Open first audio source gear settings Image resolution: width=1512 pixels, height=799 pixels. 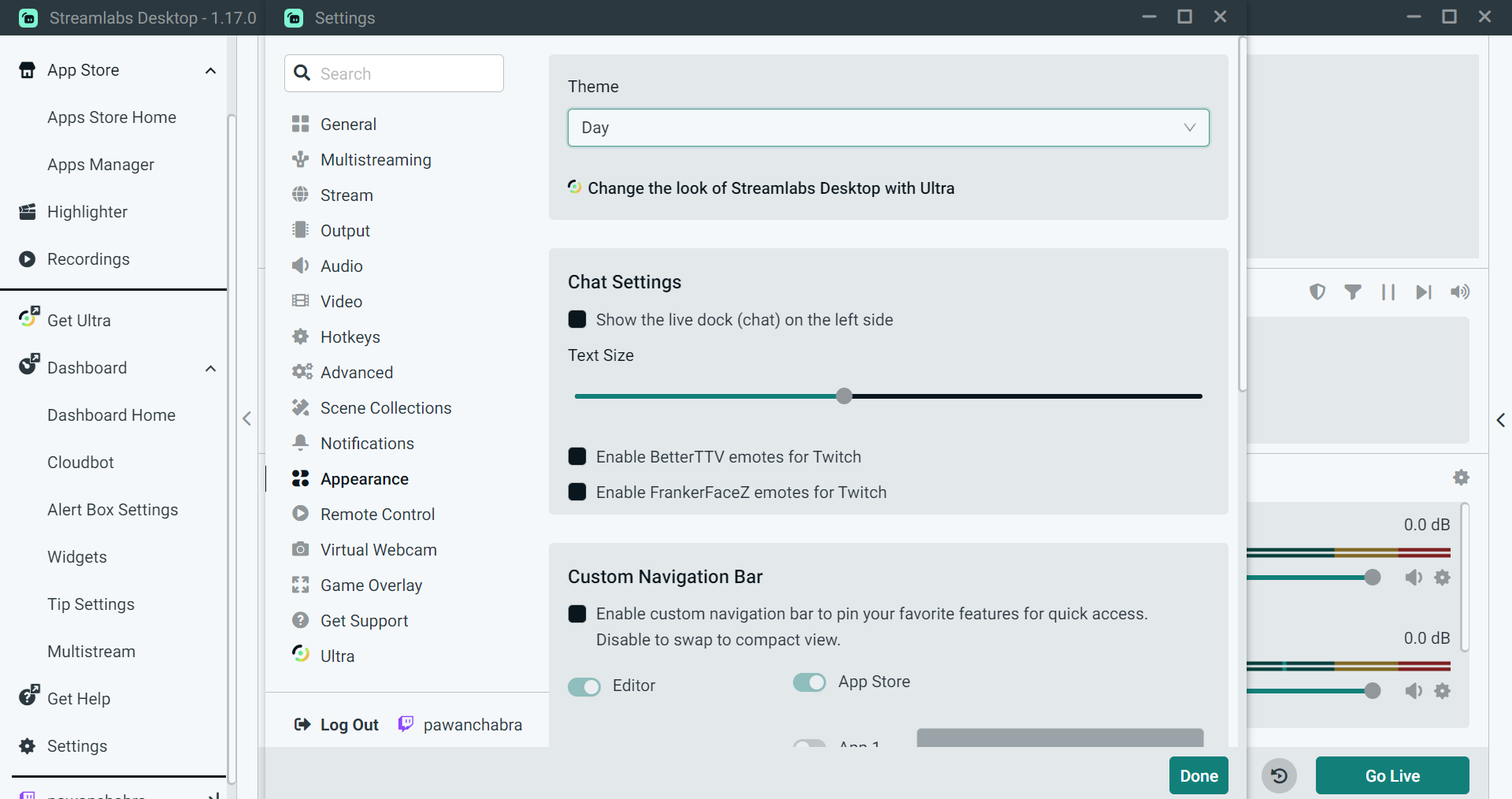[x=1443, y=578]
